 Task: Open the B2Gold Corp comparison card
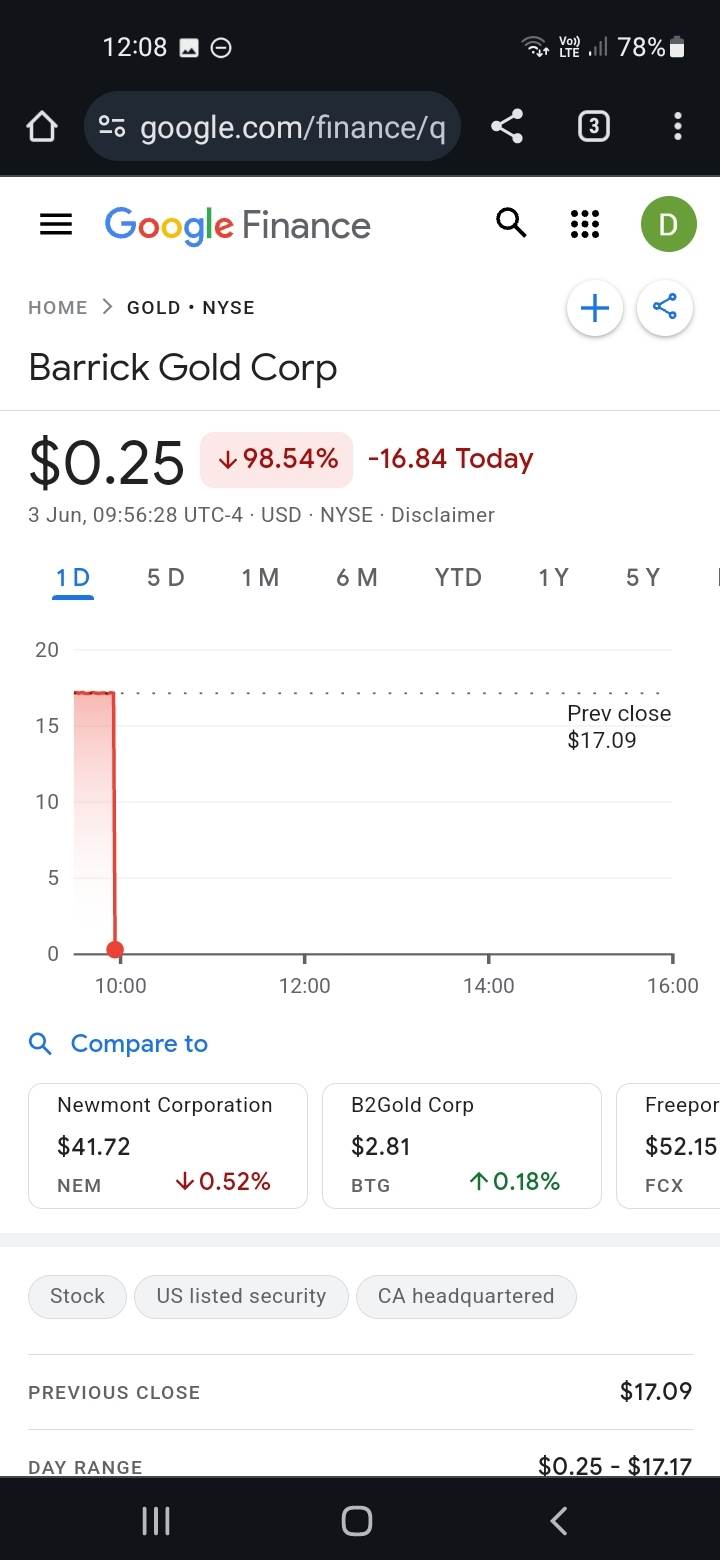tap(462, 1146)
